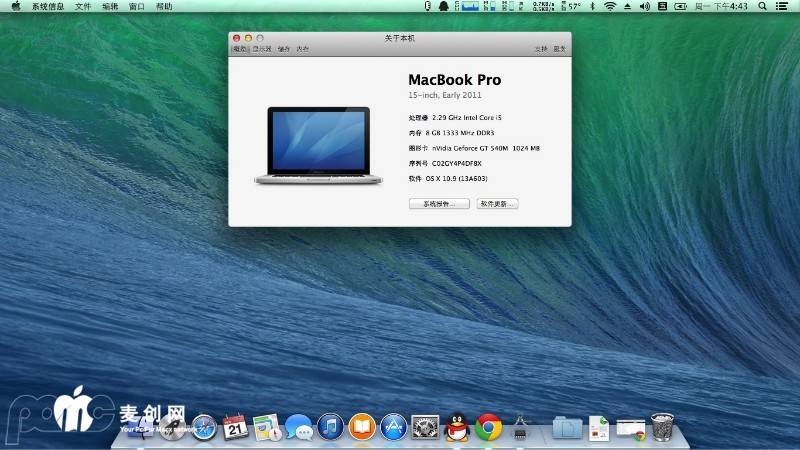The height and width of the screenshot is (450, 800).
Task: Open the App Store dock icon
Action: pyautogui.click(x=393, y=428)
